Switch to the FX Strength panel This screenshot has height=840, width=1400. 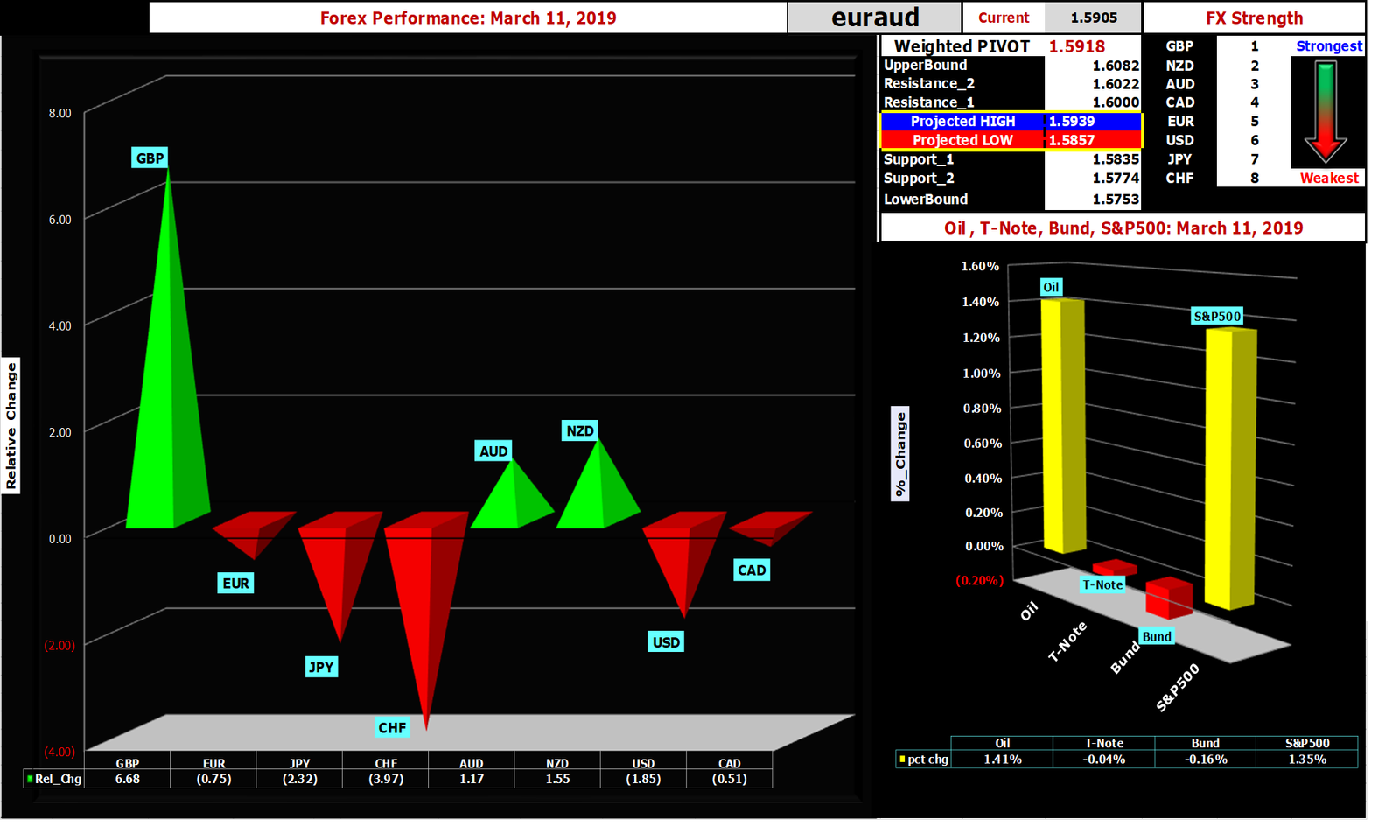1255,17
